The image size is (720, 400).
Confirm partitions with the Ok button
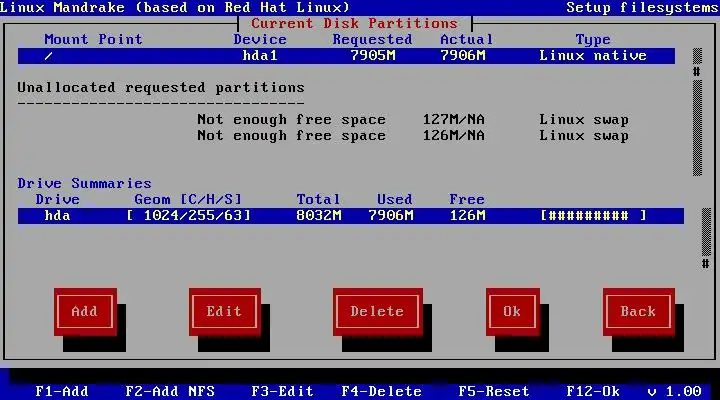512,312
